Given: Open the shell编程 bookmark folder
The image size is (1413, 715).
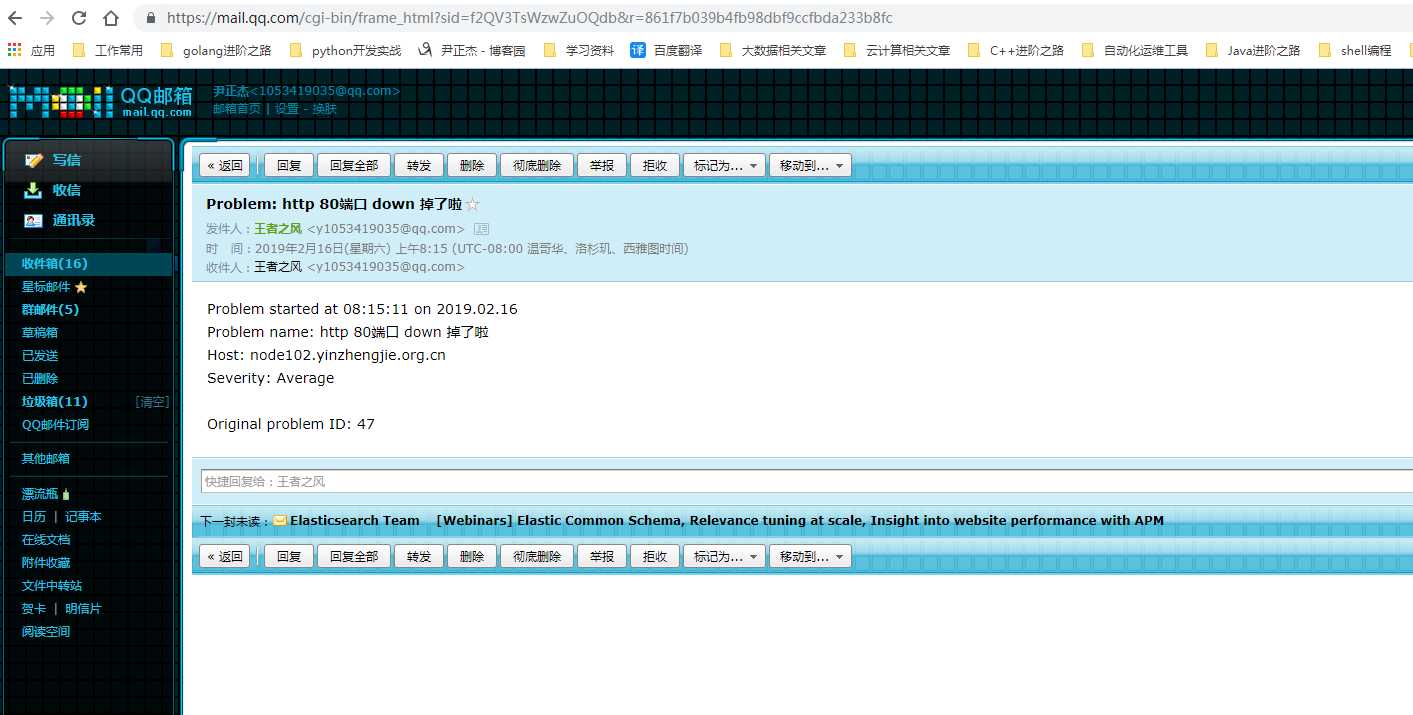Looking at the screenshot, I should 1355,50.
